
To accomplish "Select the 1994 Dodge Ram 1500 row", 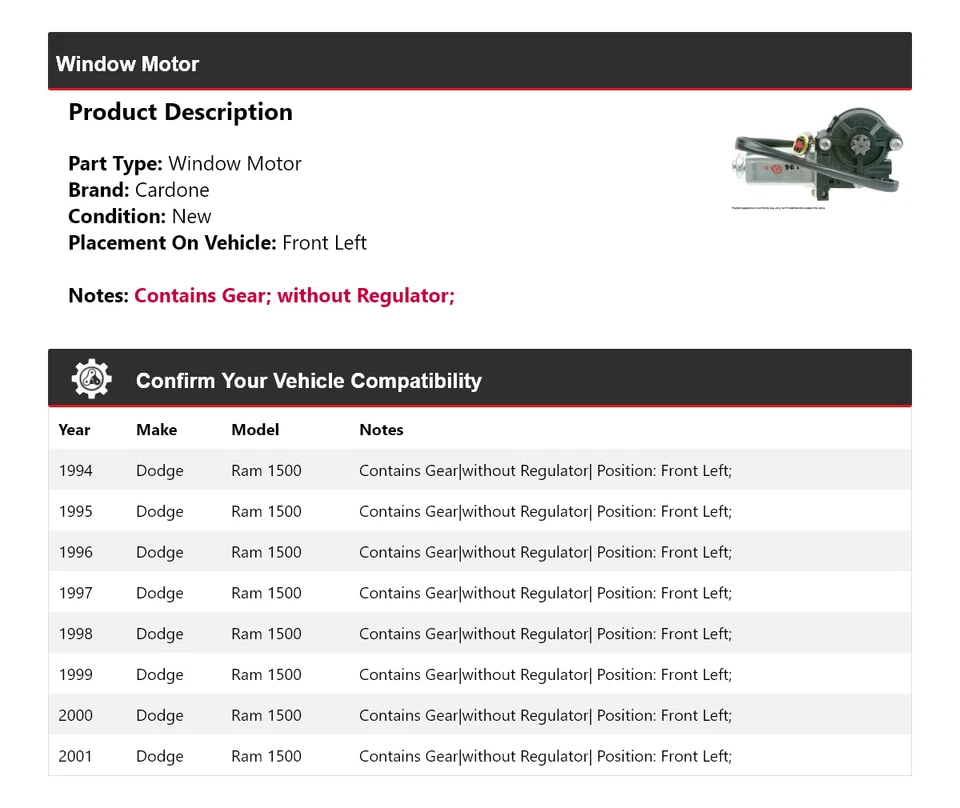I will (479, 470).
